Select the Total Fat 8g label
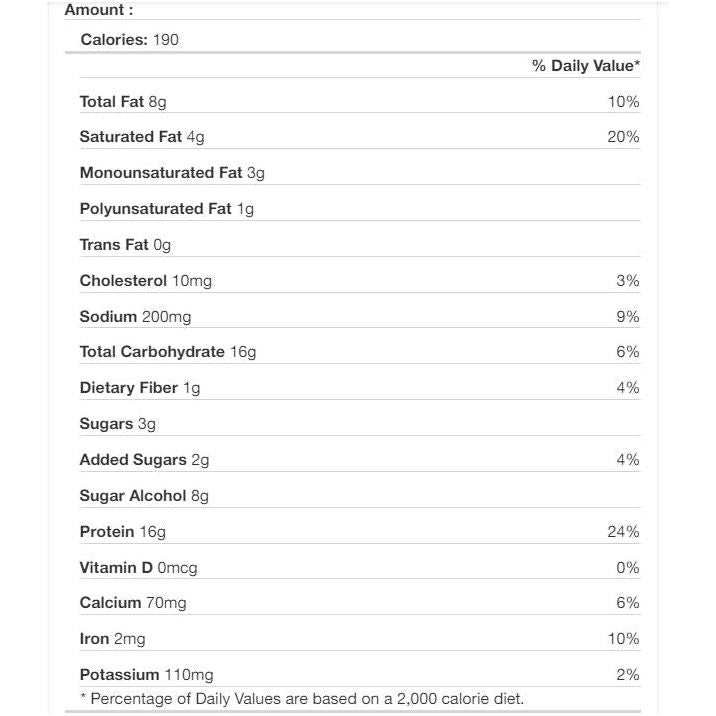Image resolution: width=716 pixels, height=716 pixels. point(123,102)
